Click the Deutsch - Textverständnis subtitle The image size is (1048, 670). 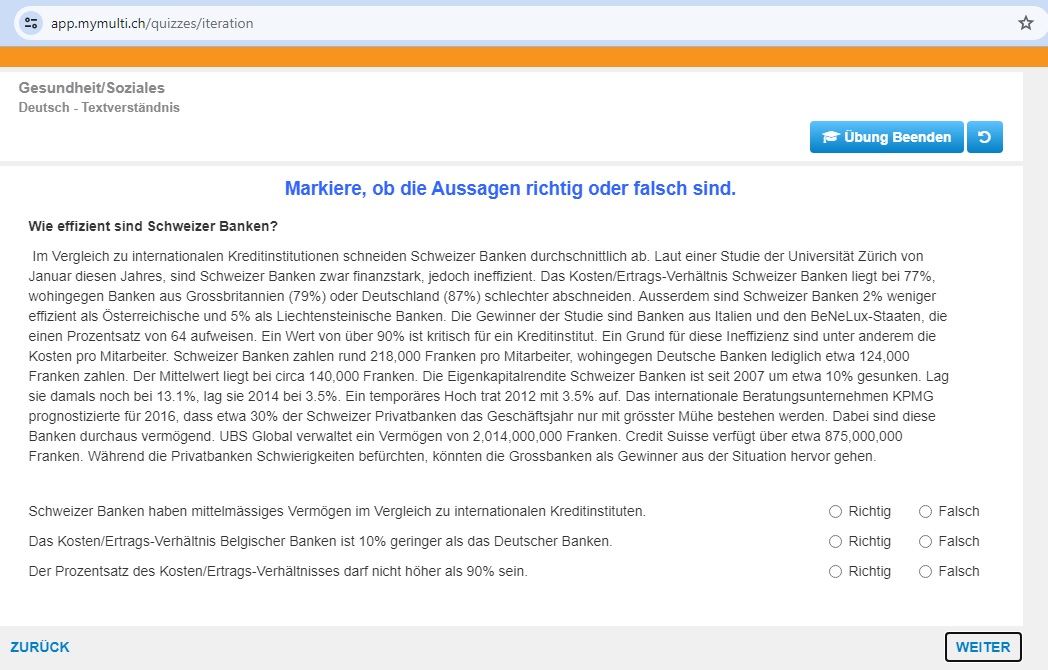[99, 108]
